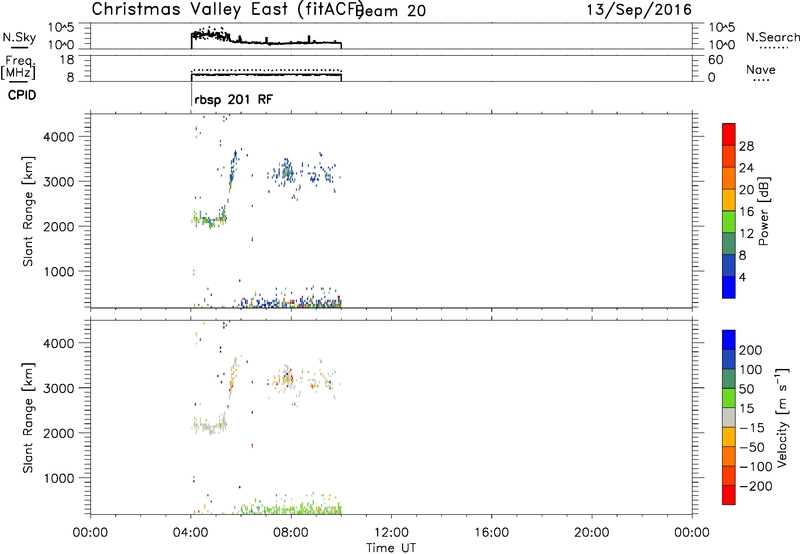Viewport: 800px width, 554px height.
Task: Click the 'Slant Range [km]' label of velocity panel
Action: 28,418
